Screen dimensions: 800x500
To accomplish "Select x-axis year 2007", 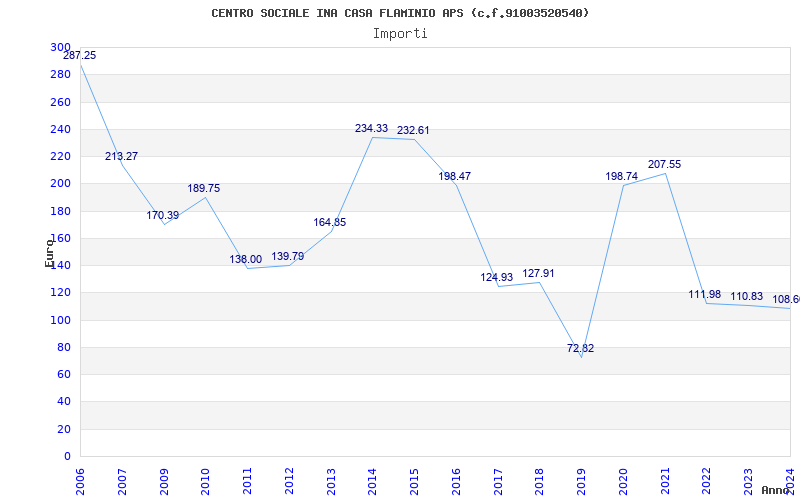I will coord(122,482).
